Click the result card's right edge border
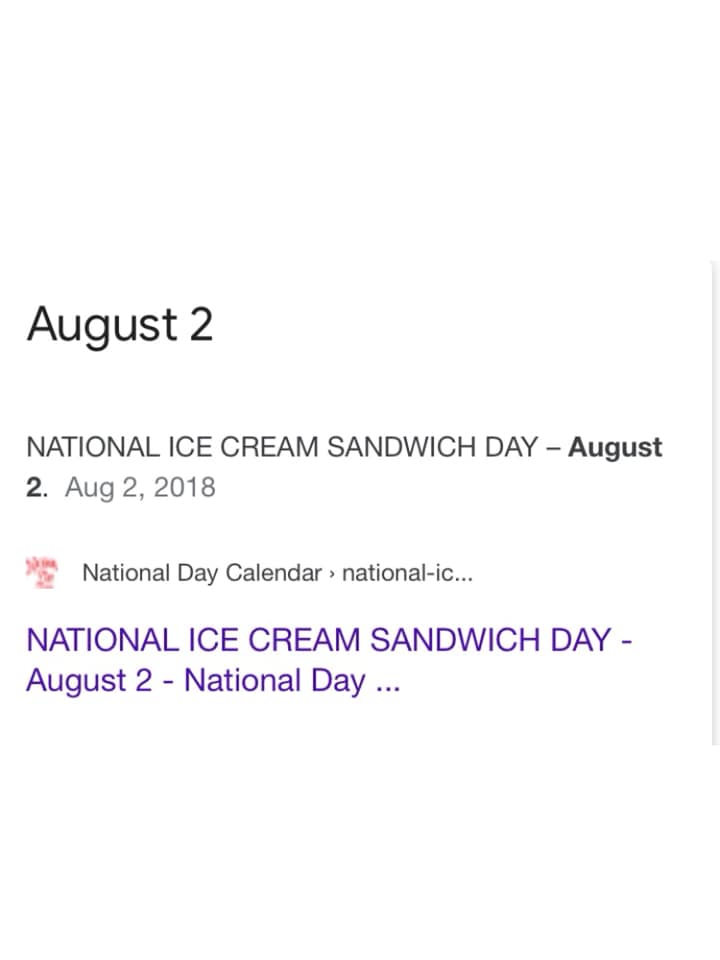 [x=714, y=500]
